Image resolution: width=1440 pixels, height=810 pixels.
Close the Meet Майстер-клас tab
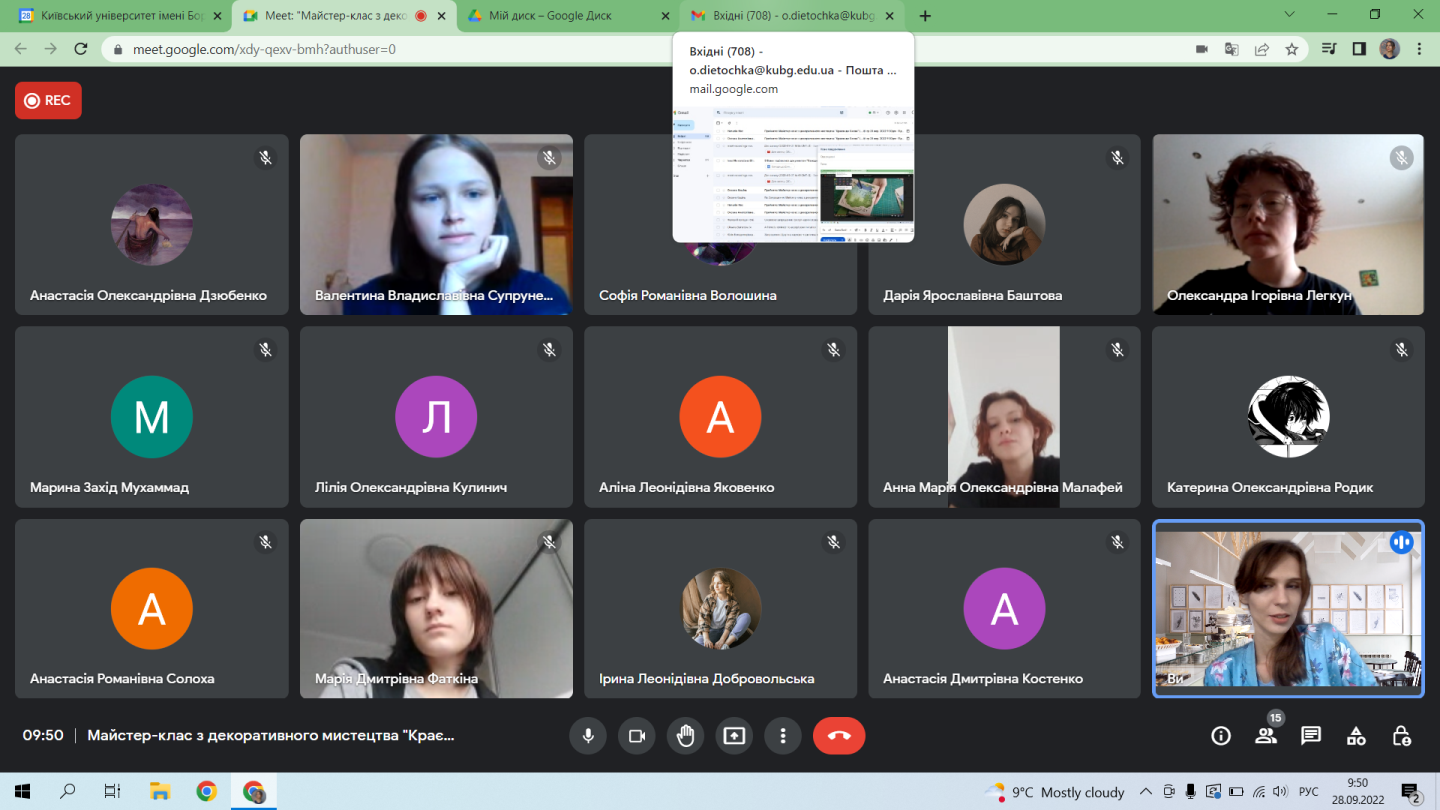(x=441, y=16)
